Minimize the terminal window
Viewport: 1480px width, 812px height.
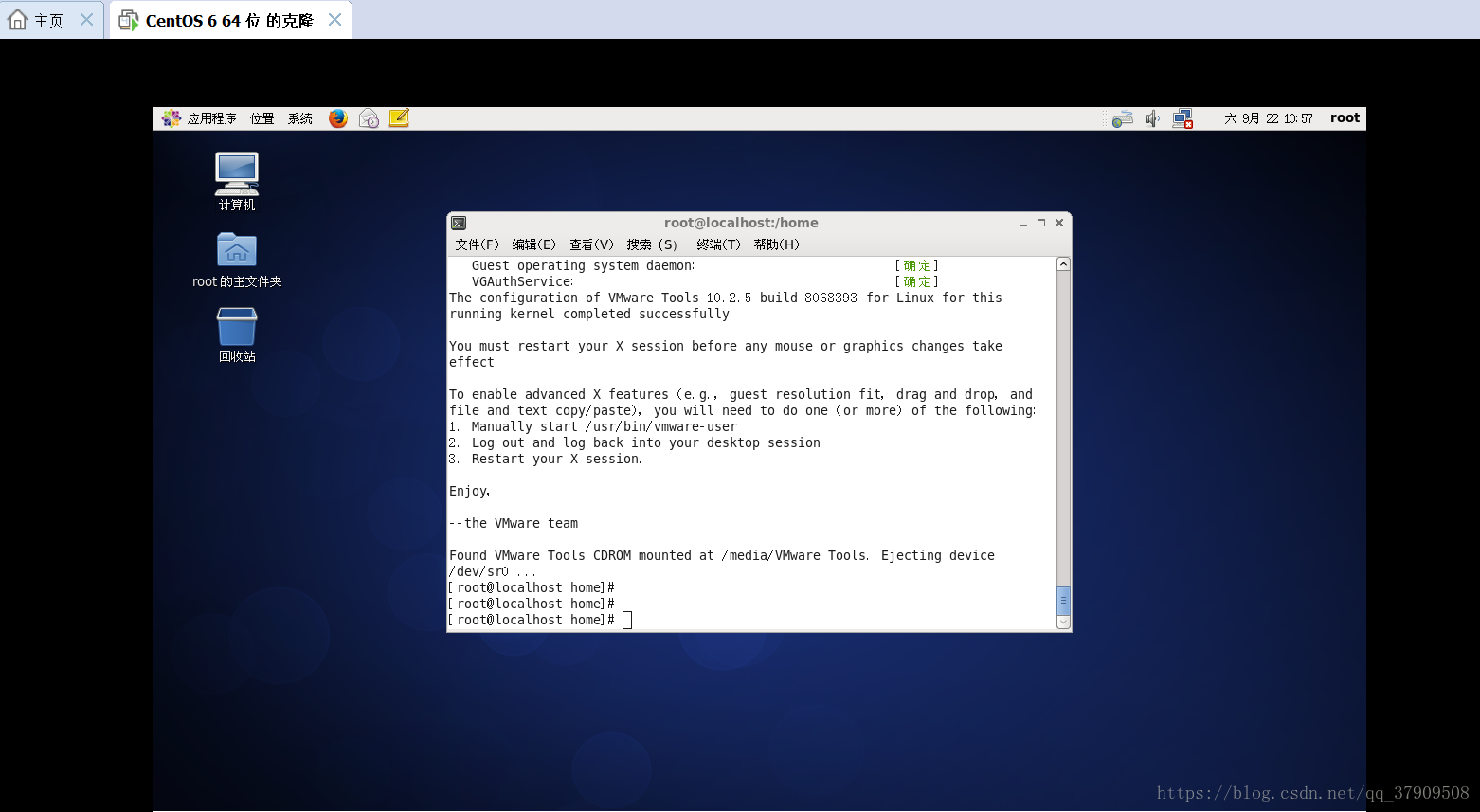[x=1023, y=224]
